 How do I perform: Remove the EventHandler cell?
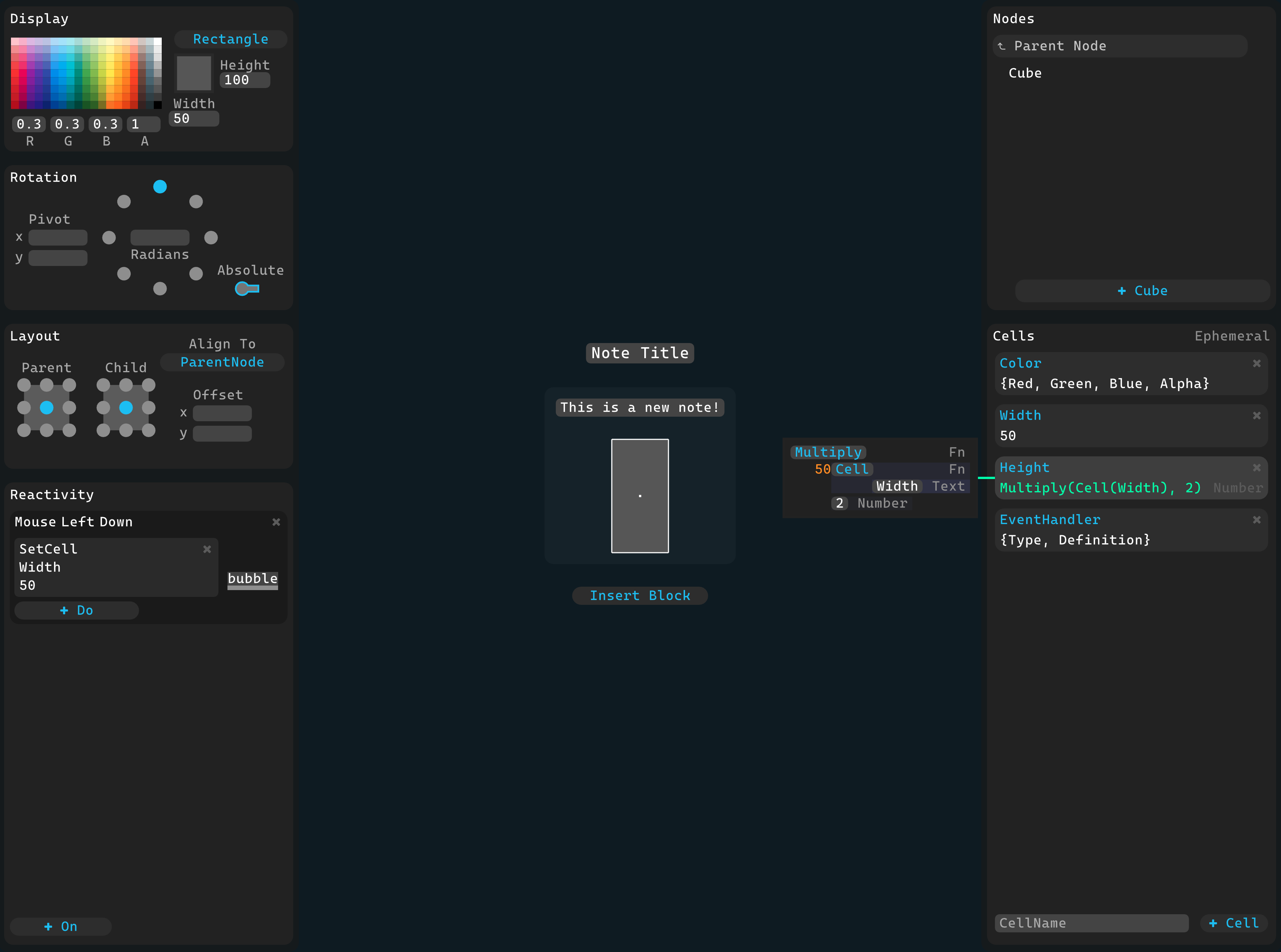[1256, 520]
